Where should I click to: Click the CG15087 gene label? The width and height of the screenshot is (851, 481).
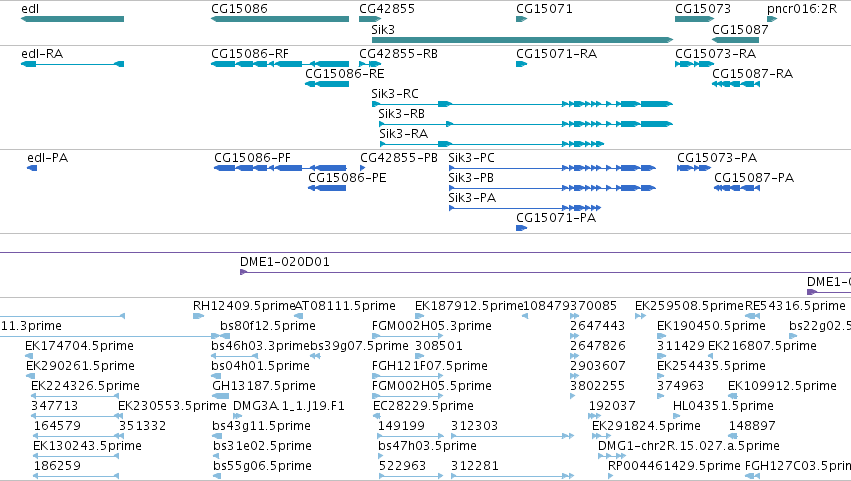click(740, 29)
